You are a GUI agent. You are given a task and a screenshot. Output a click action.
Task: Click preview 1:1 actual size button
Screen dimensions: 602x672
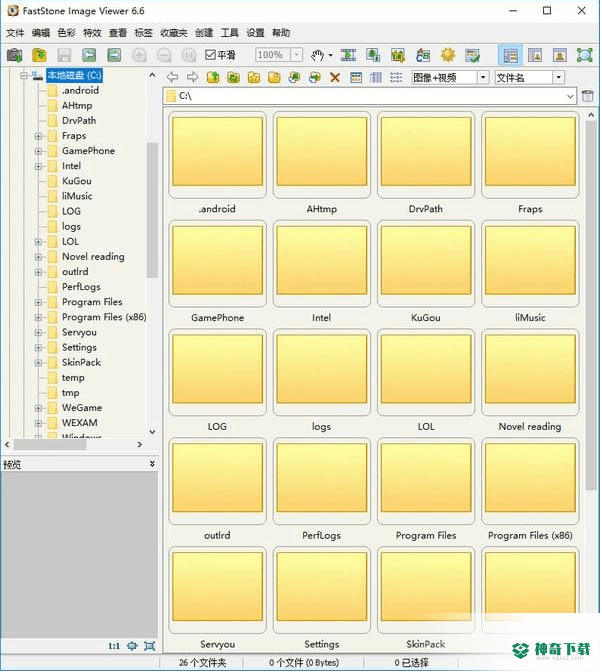tap(114, 646)
